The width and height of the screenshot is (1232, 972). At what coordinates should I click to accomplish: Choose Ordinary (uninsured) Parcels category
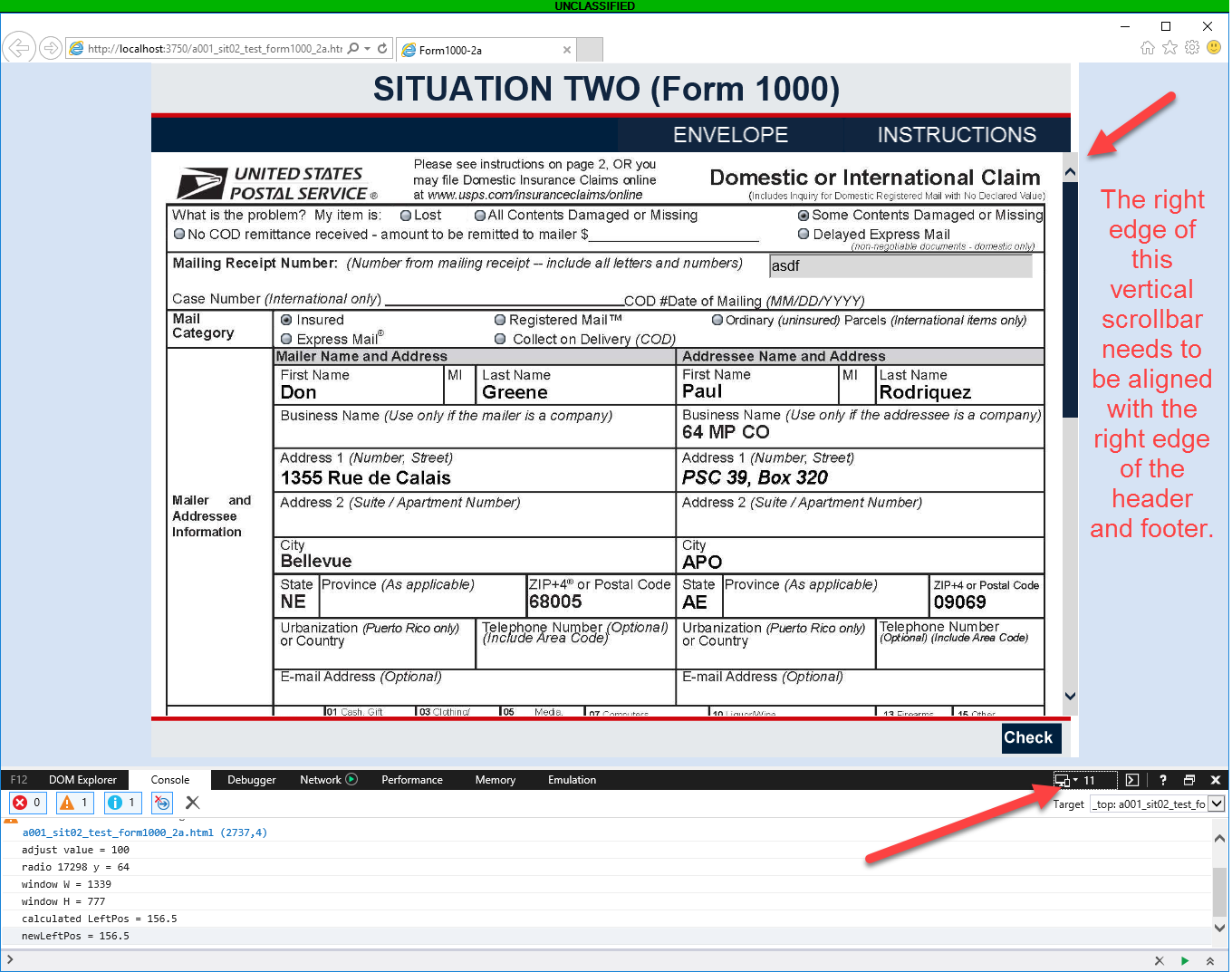717,320
